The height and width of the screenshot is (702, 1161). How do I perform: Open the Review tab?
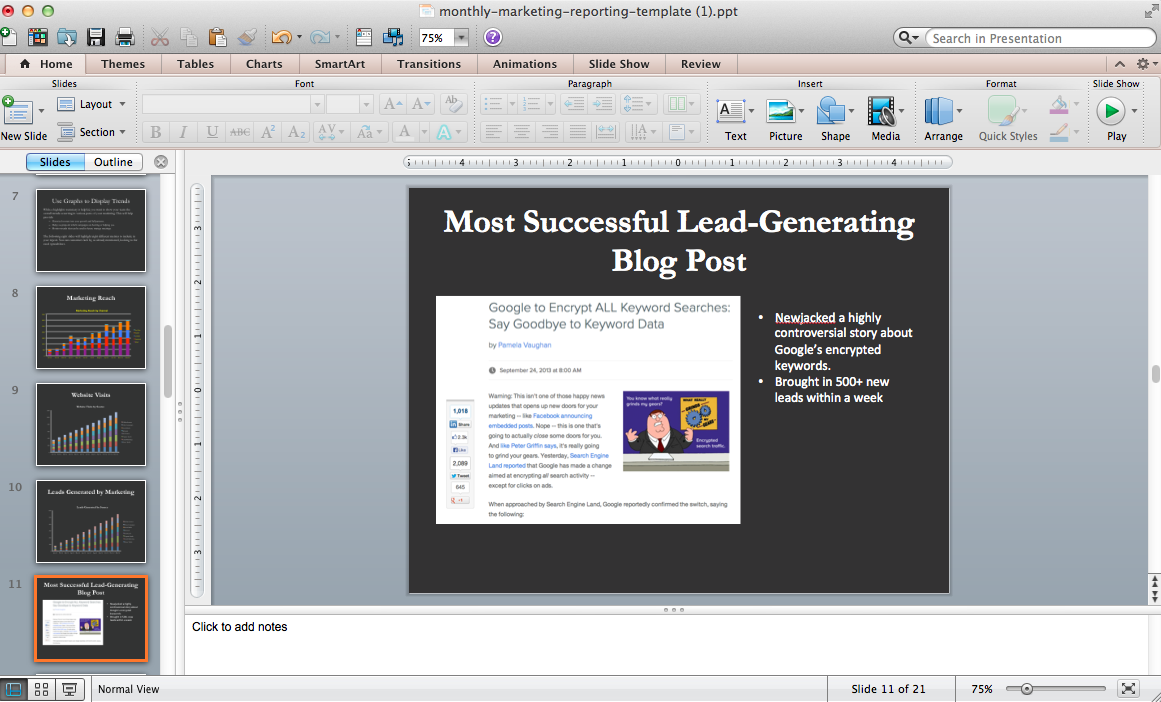700,64
